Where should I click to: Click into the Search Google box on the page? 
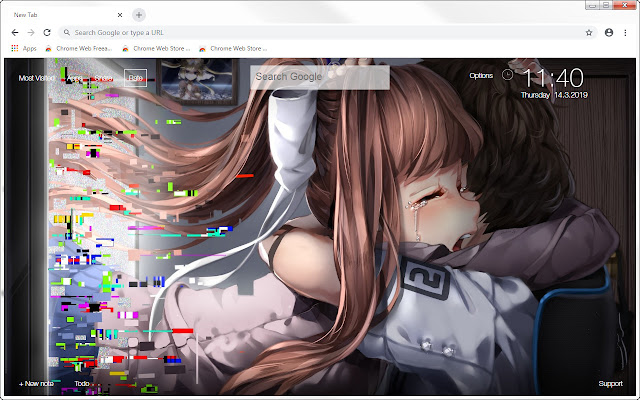click(x=320, y=77)
